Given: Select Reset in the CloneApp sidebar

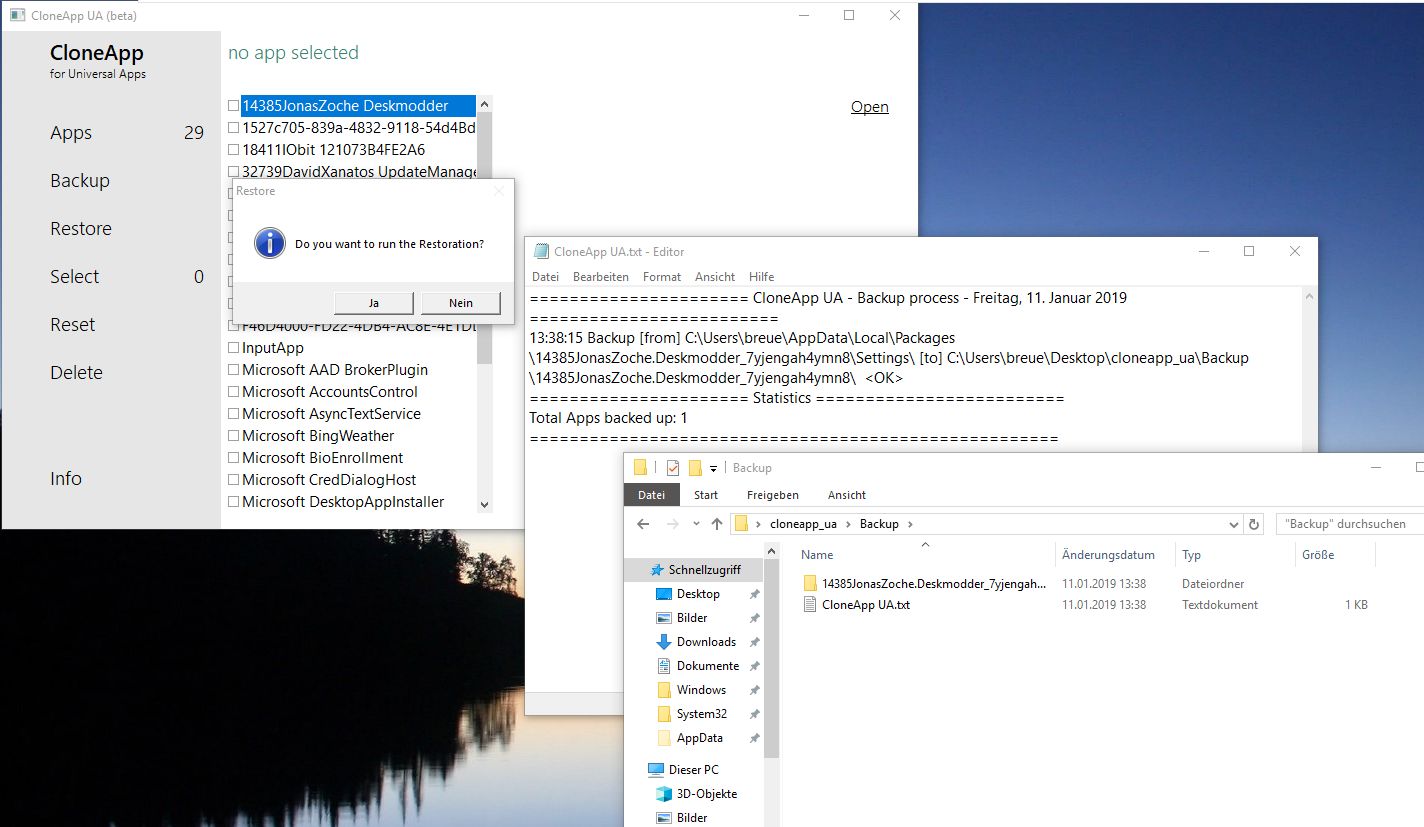Looking at the screenshot, I should [x=73, y=325].
